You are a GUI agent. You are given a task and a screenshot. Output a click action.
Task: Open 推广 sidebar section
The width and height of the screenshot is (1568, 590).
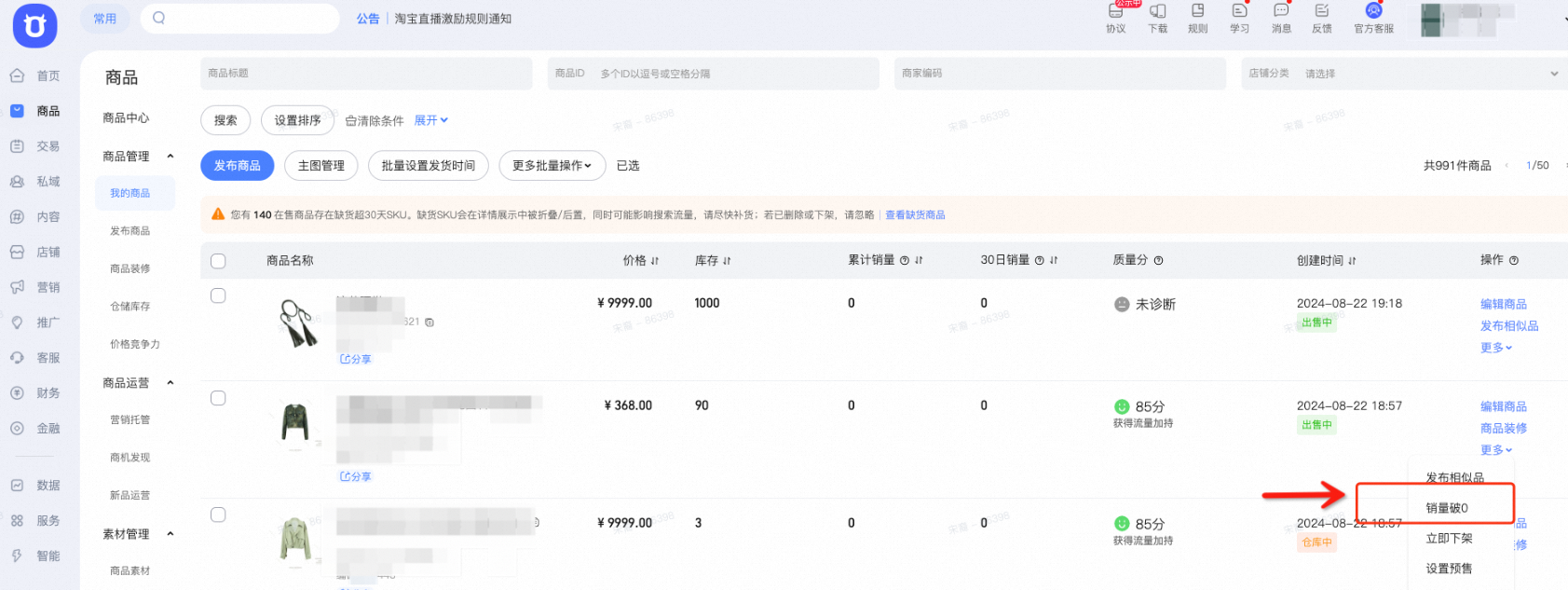coord(35,322)
